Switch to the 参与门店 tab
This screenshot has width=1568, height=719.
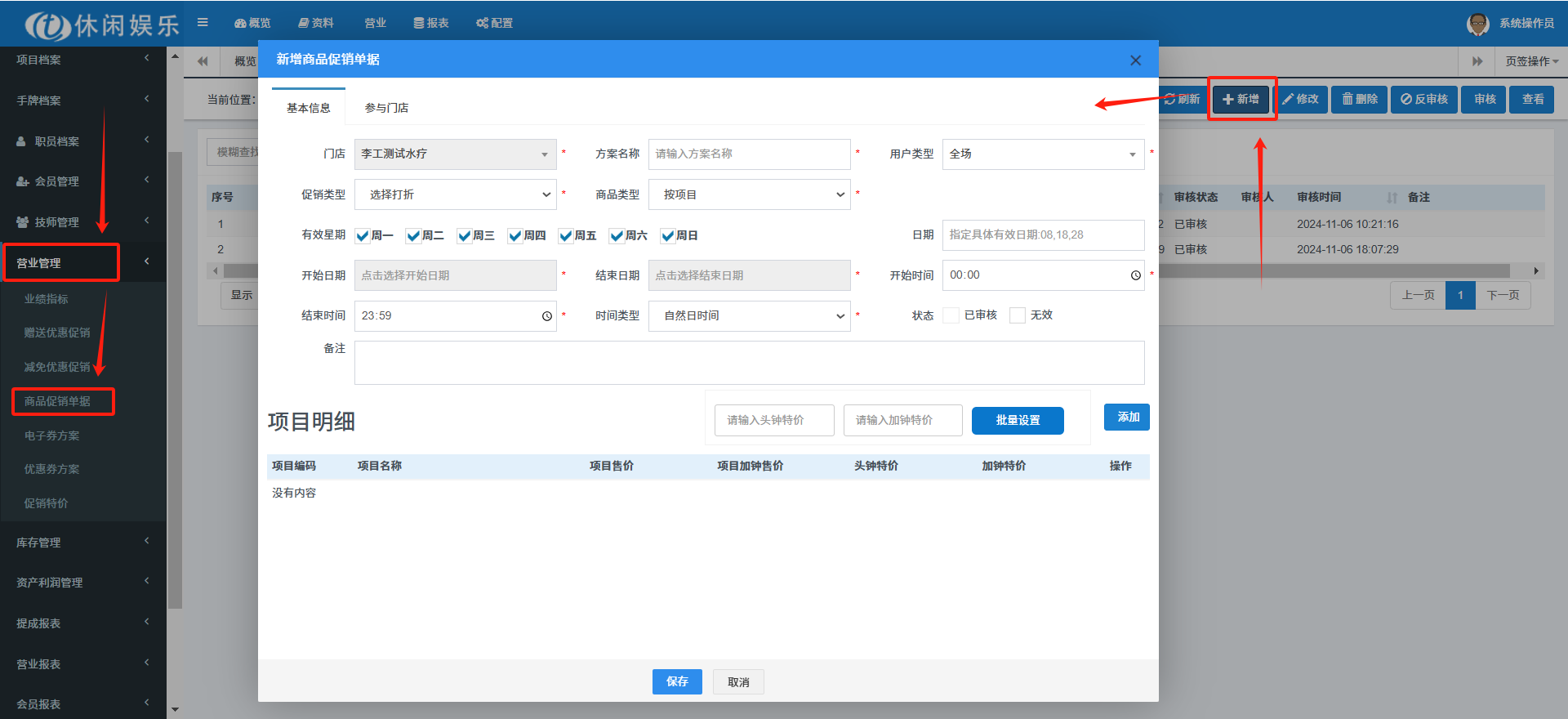[386, 108]
